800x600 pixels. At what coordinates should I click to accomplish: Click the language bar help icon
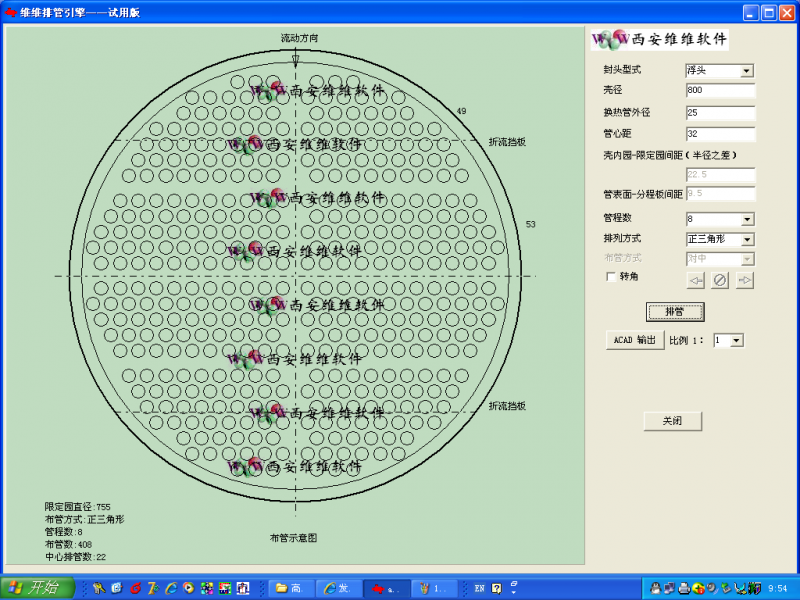point(496,588)
